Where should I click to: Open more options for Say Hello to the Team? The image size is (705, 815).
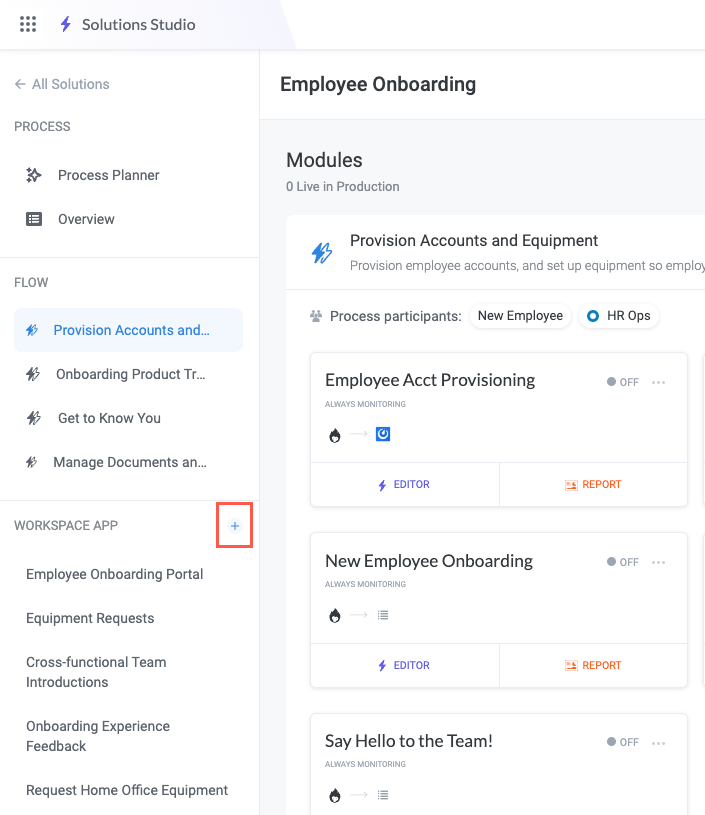[659, 742]
